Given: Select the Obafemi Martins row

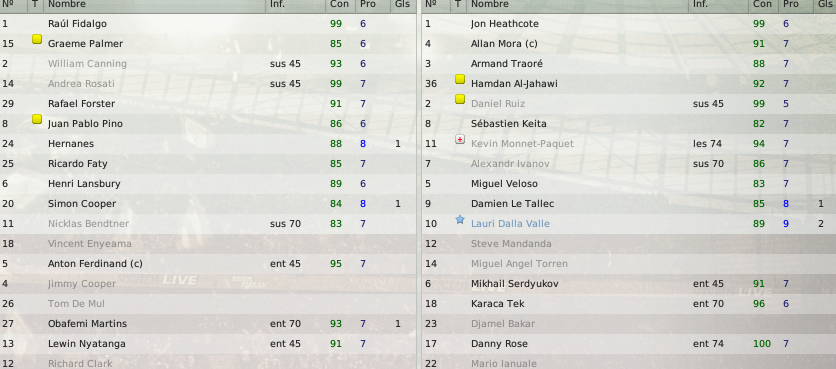Looking at the screenshot, I should tap(208, 324).
